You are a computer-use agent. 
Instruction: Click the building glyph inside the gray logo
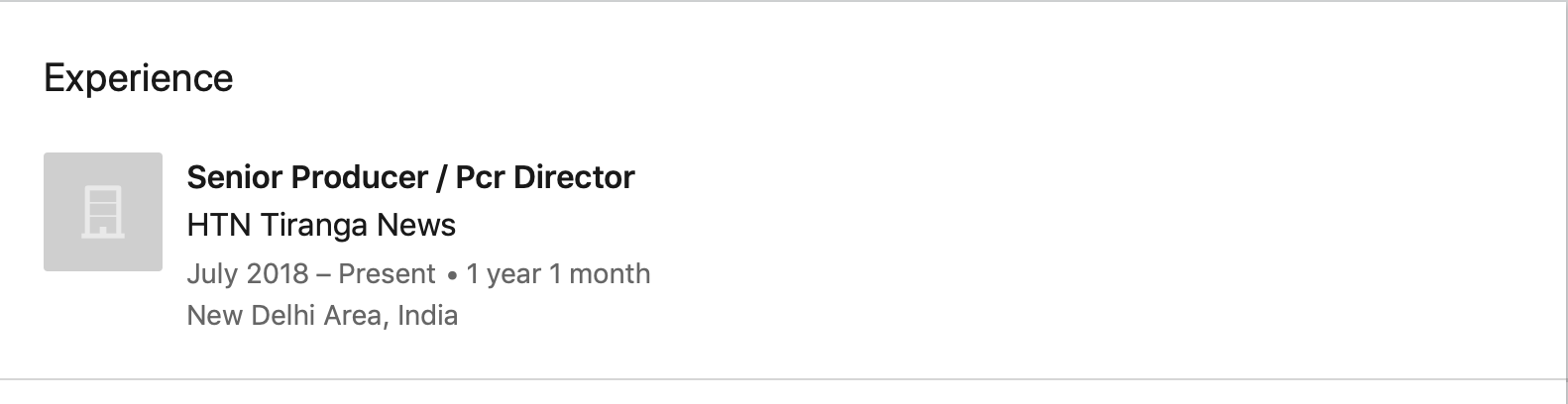tap(102, 213)
